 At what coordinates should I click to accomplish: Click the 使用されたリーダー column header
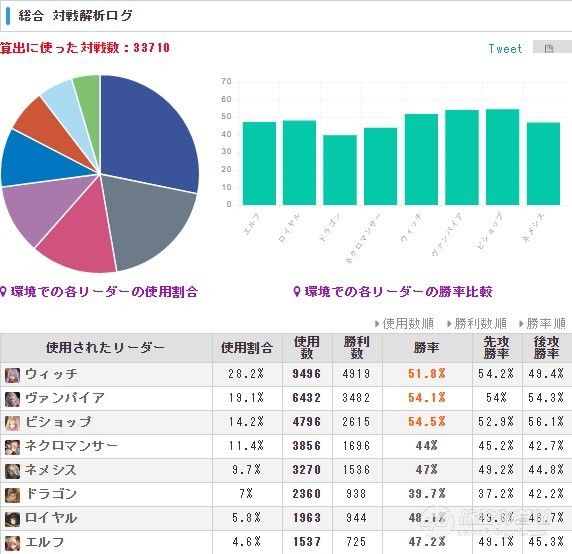106,348
